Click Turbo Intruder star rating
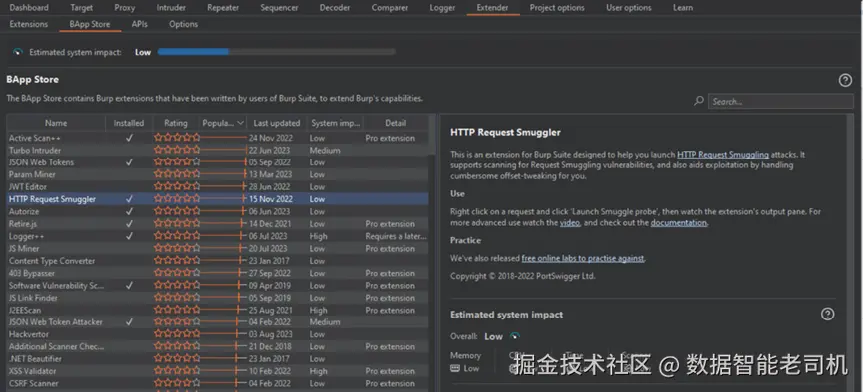This screenshot has width=863, height=392. (x=177, y=150)
